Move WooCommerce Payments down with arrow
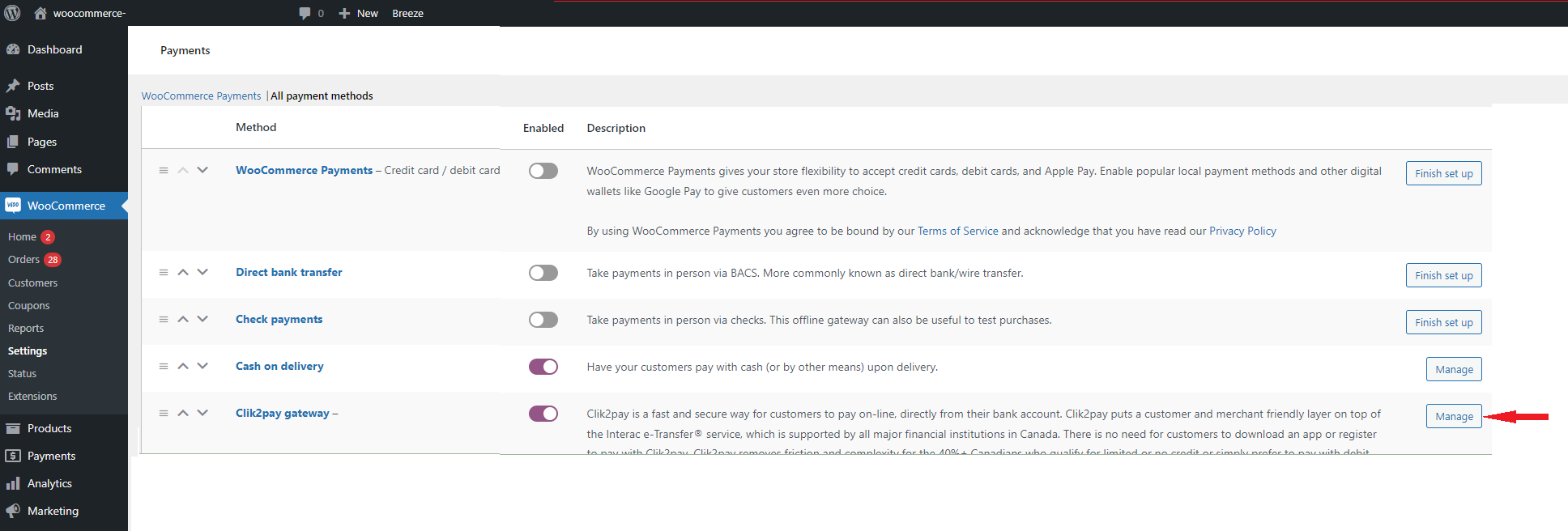Screen dimensions: 1568x531 (202, 170)
